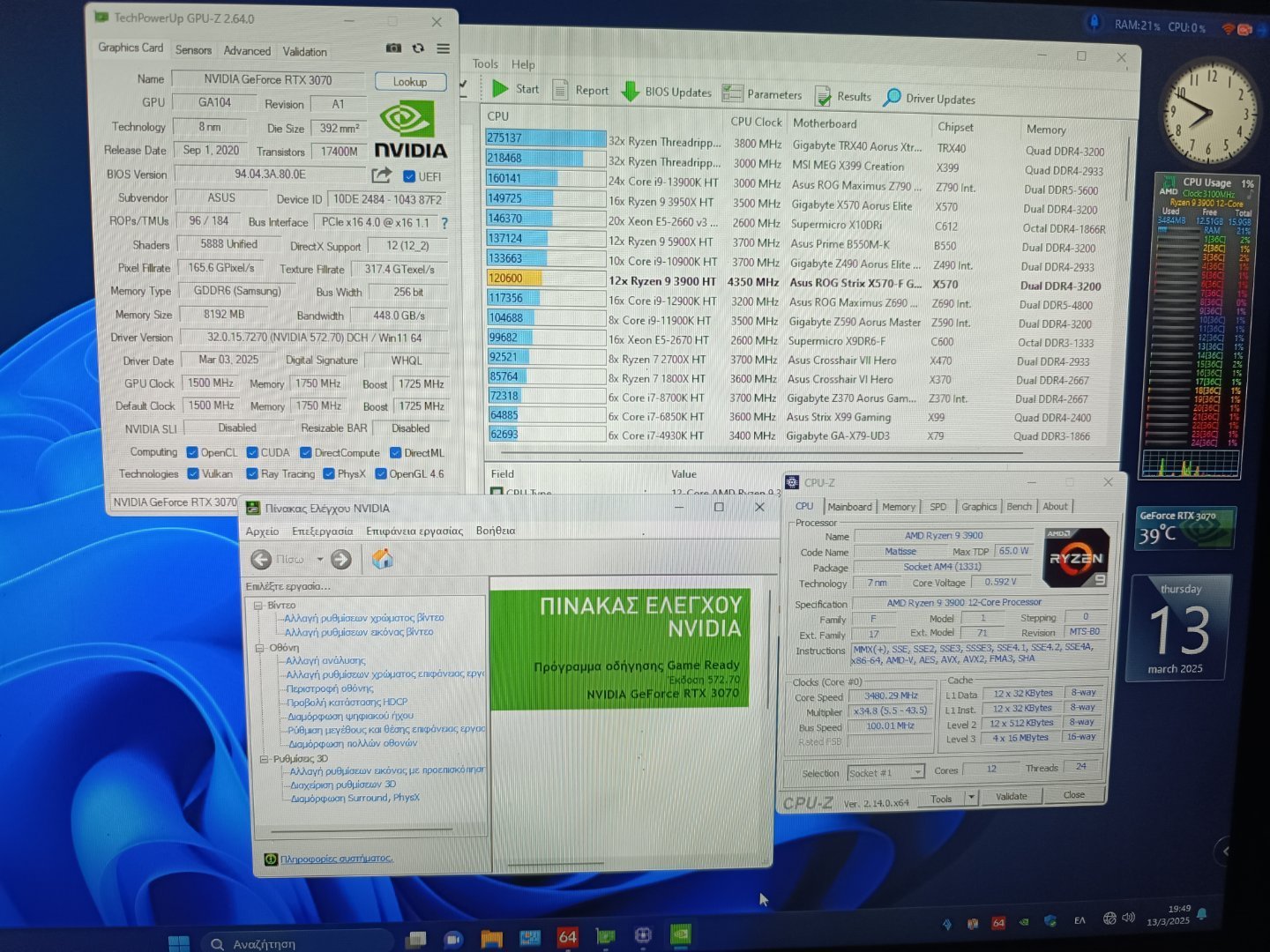The image size is (1270, 952).
Task: Toggle the Vulkan checkbox
Action: pos(193,473)
